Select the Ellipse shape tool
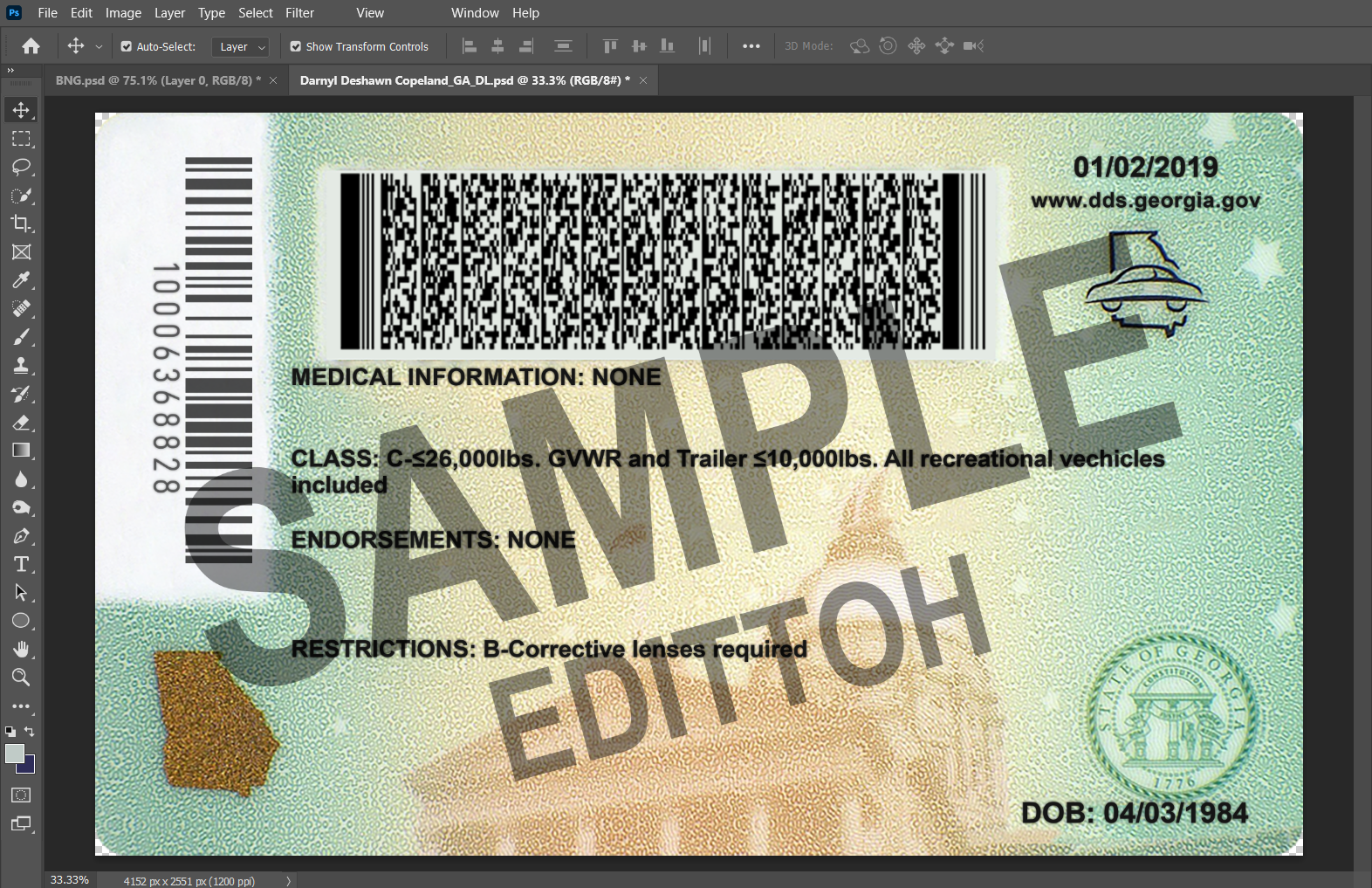This screenshot has height=888, width=1372. [21, 621]
